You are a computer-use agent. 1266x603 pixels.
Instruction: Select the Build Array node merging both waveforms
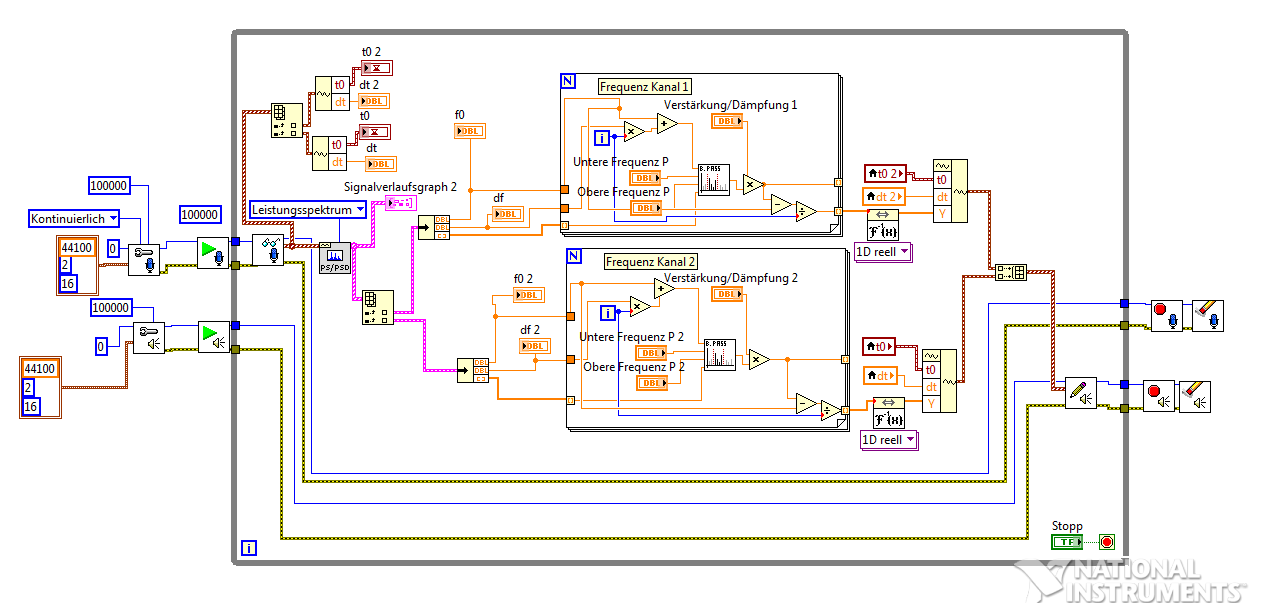(1011, 272)
